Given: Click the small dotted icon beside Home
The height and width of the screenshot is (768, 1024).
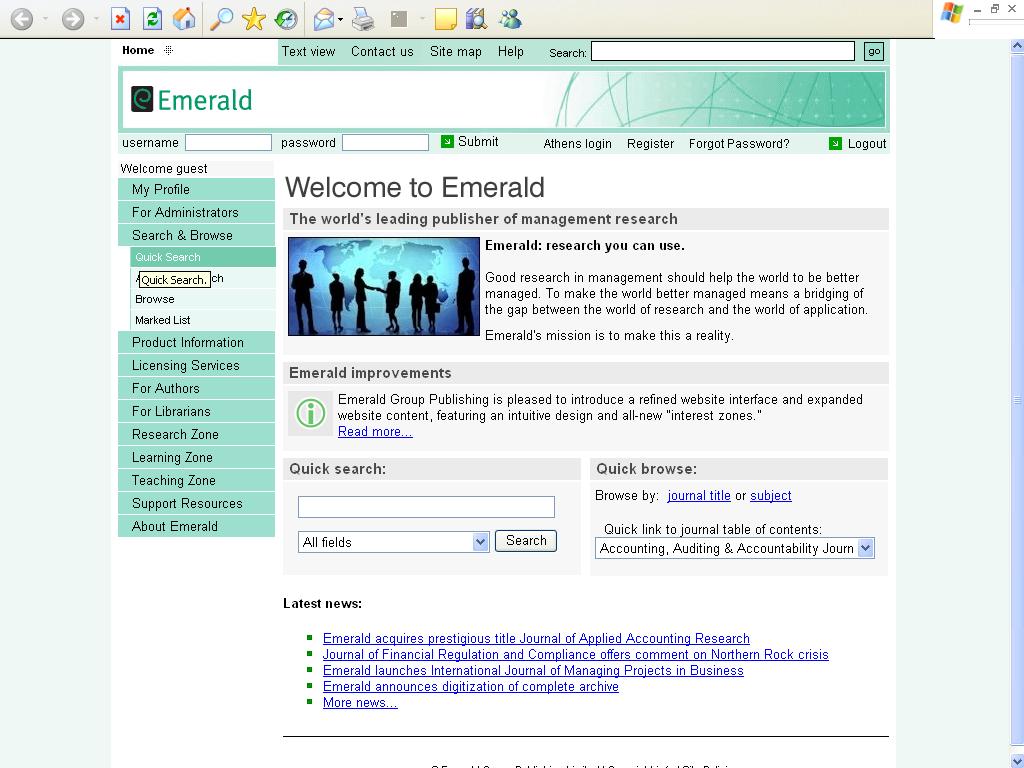Looking at the screenshot, I should (168, 50).
